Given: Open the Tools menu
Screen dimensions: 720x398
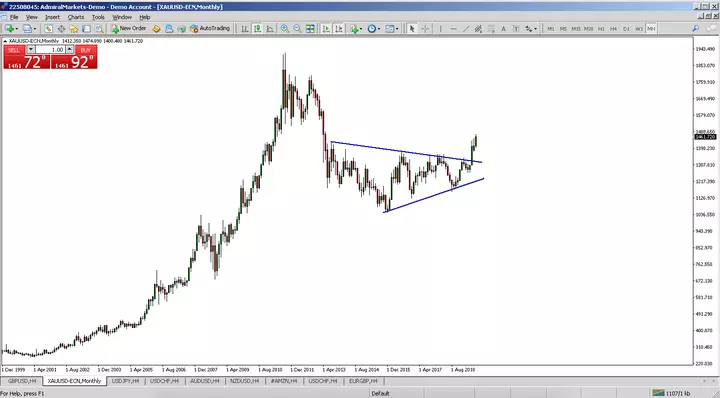Looking at the screenshot, I should coord(98,17).
